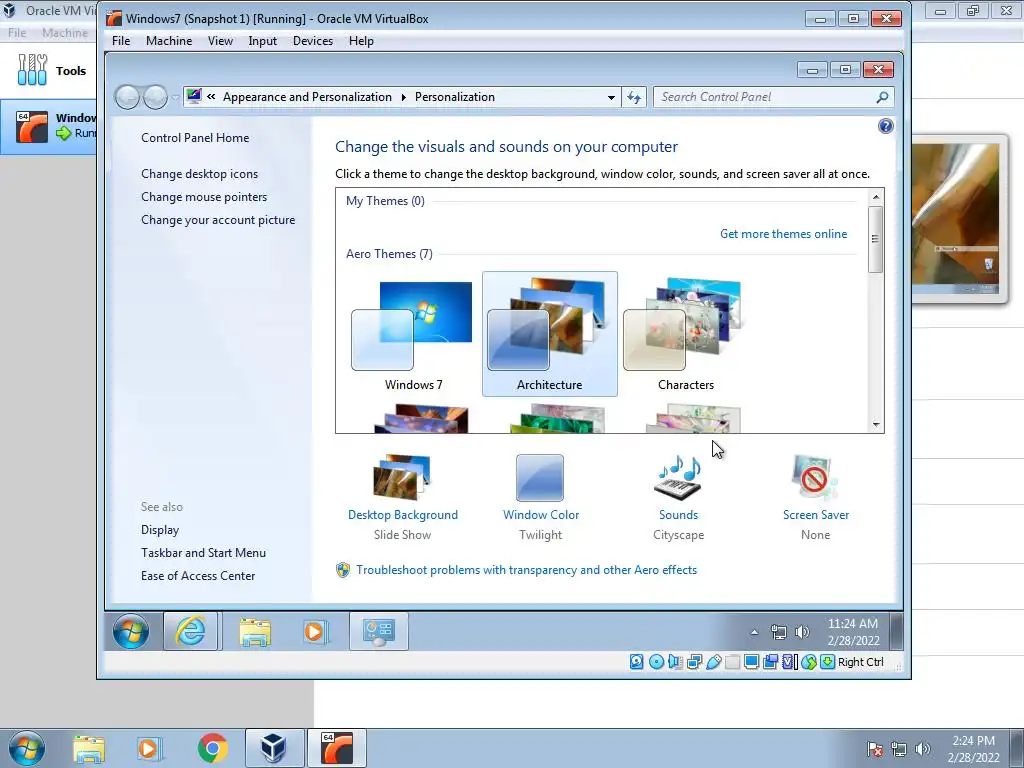Viewport: 1024px width, 768px height.
Task: Open the Machine menu of VM window
Action: pos(168,40)
